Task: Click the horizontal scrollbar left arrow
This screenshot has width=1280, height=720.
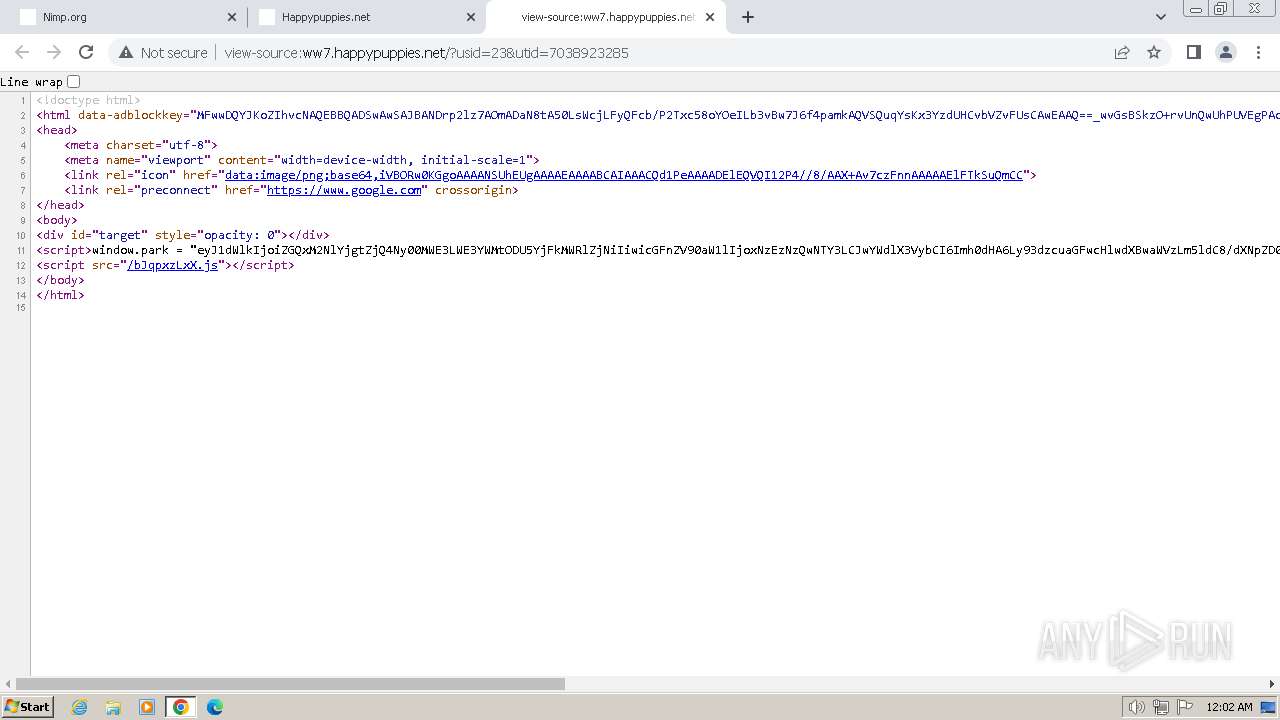Action: coord(7,684)
